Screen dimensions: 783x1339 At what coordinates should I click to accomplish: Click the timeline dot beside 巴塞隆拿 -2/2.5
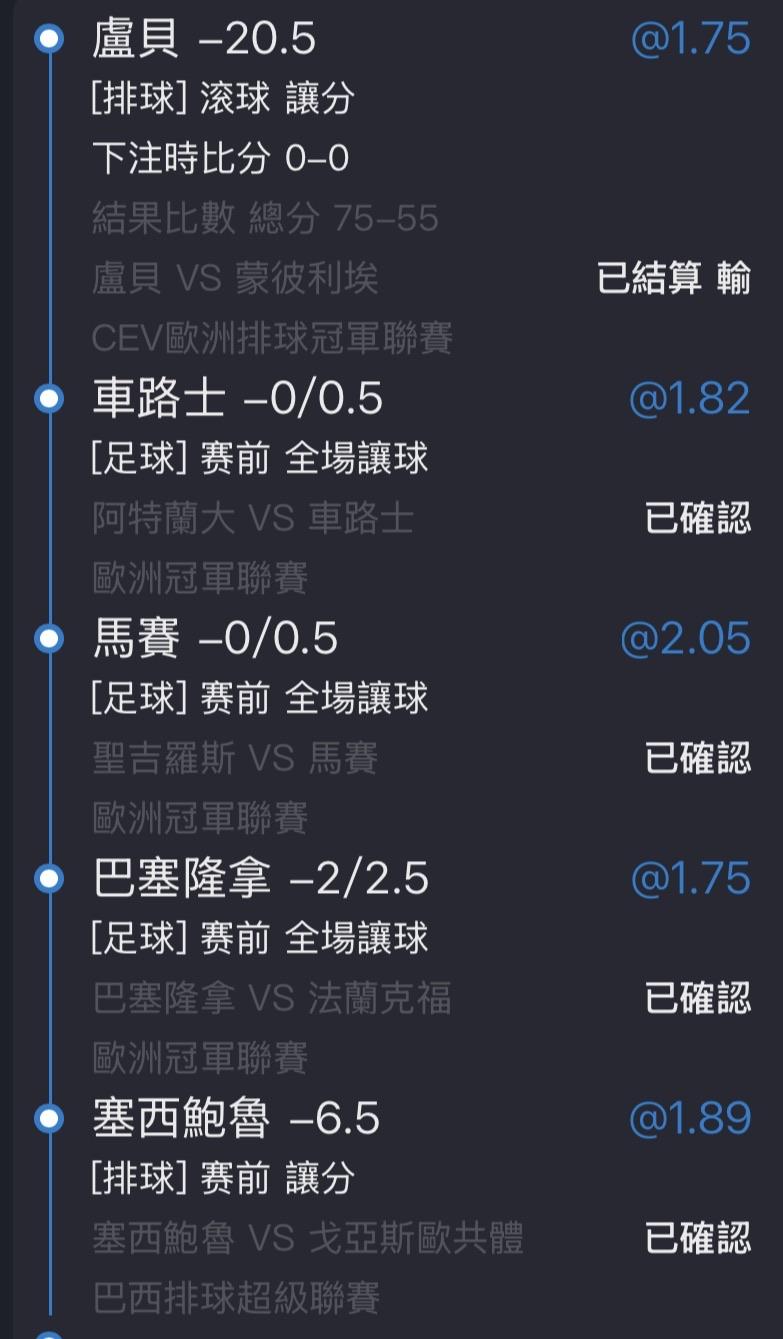point(48,878)
